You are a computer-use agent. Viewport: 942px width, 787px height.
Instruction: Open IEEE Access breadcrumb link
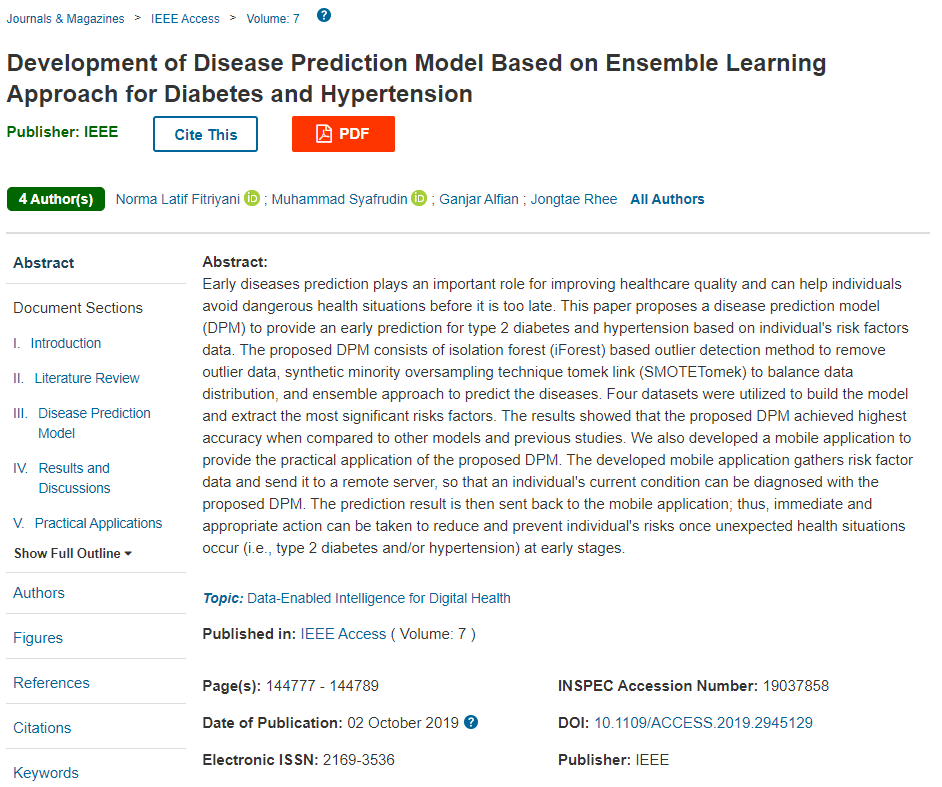coord(185,19)
